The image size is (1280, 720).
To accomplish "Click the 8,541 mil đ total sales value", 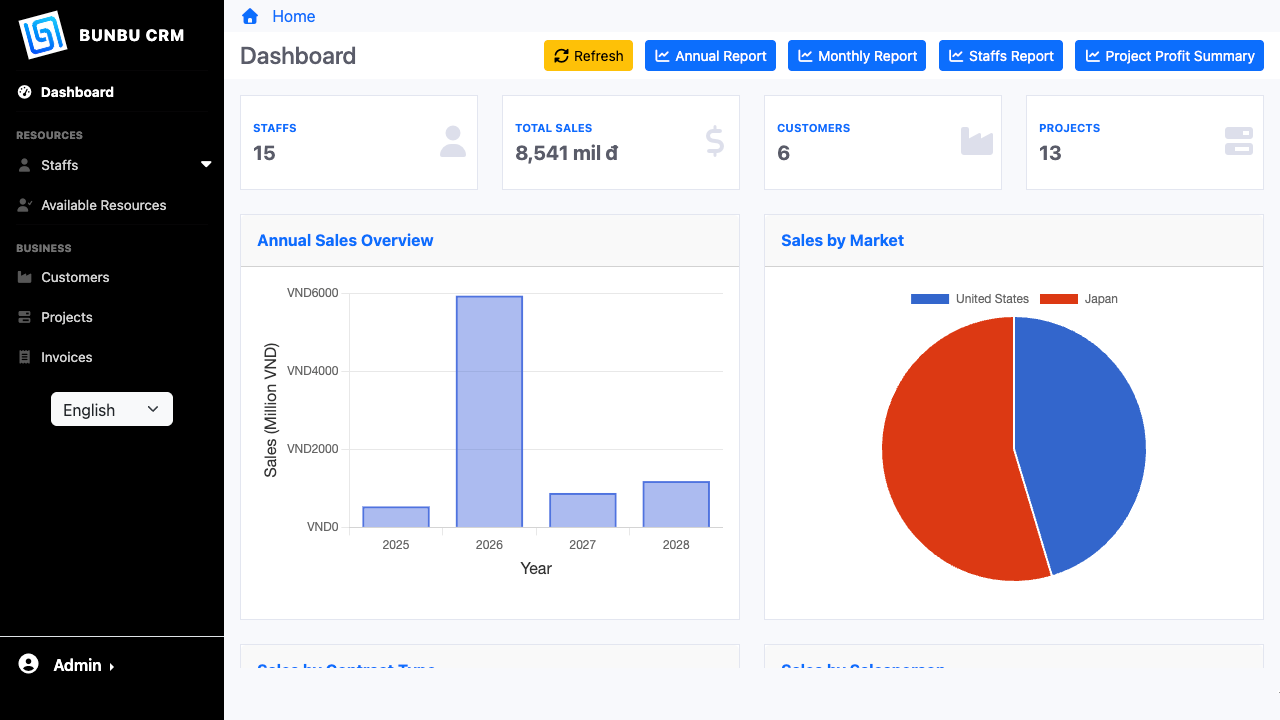I will click(566, 153).
